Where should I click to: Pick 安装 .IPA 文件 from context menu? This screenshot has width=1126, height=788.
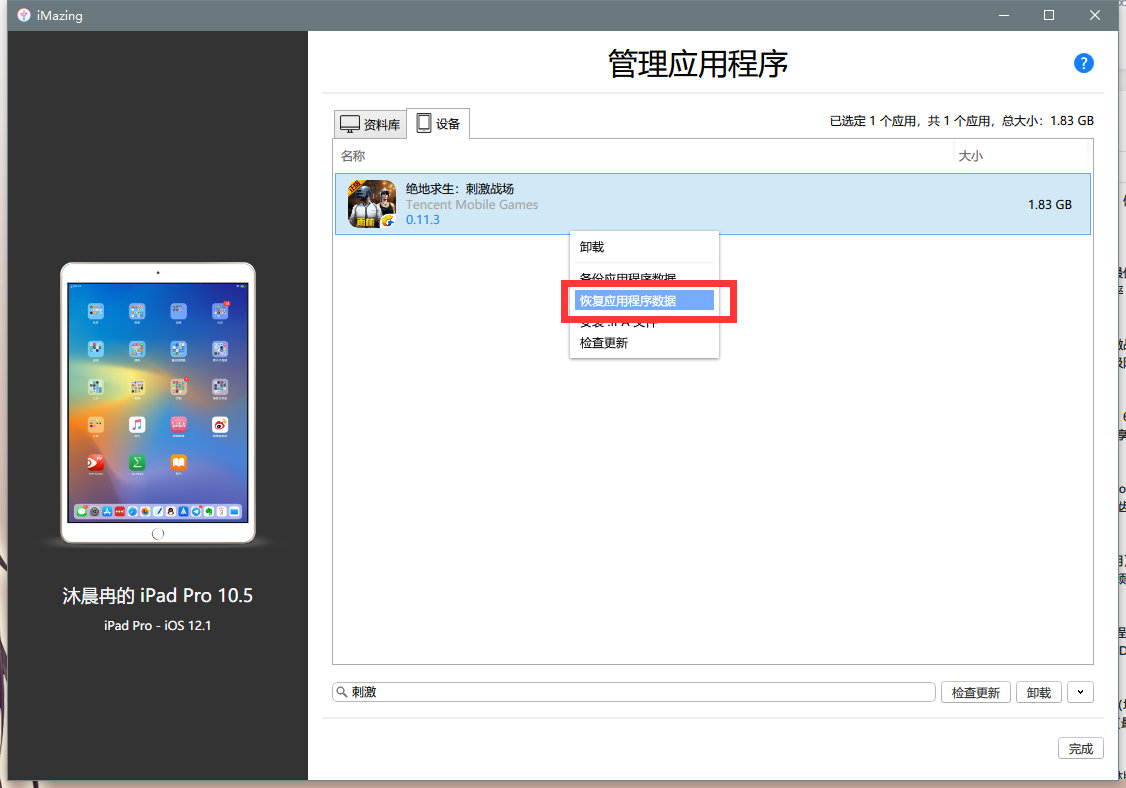tap(618, 323)
